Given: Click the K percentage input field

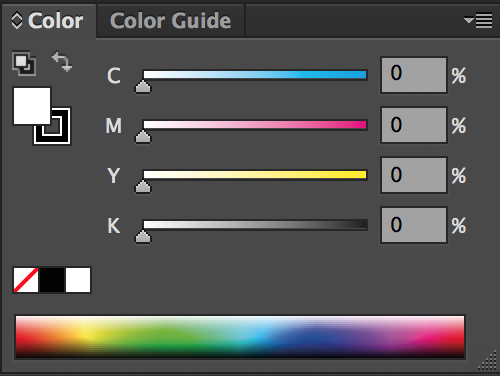Looking at the screenshot, I should point(414,225).
